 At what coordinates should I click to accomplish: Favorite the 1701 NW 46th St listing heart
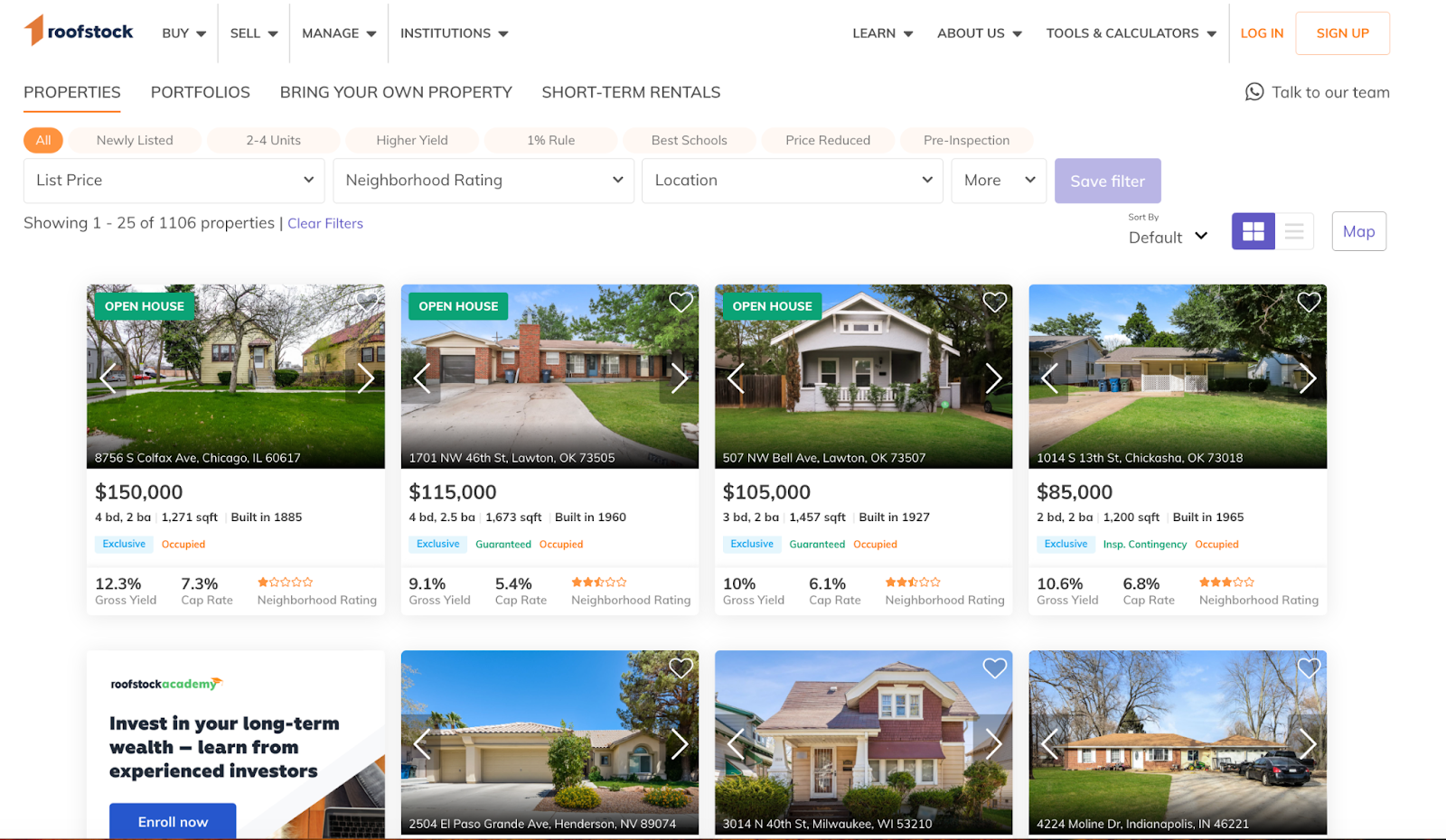(681, 303)
